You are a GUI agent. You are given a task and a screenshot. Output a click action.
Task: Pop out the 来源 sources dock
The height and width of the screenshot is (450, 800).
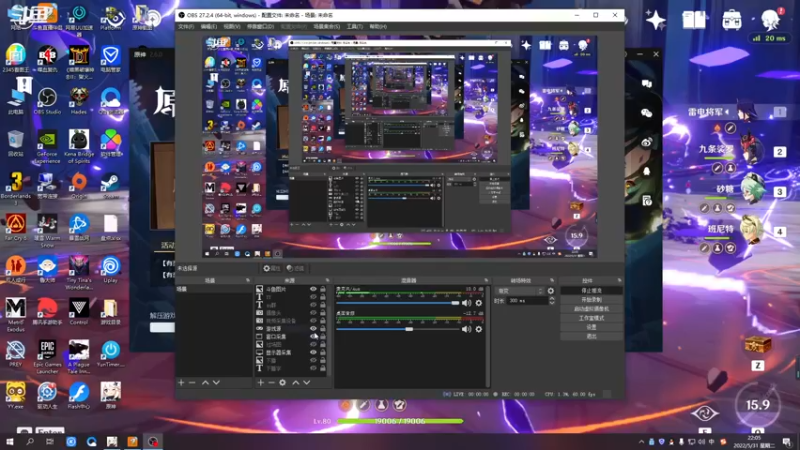tap(328, 281)
